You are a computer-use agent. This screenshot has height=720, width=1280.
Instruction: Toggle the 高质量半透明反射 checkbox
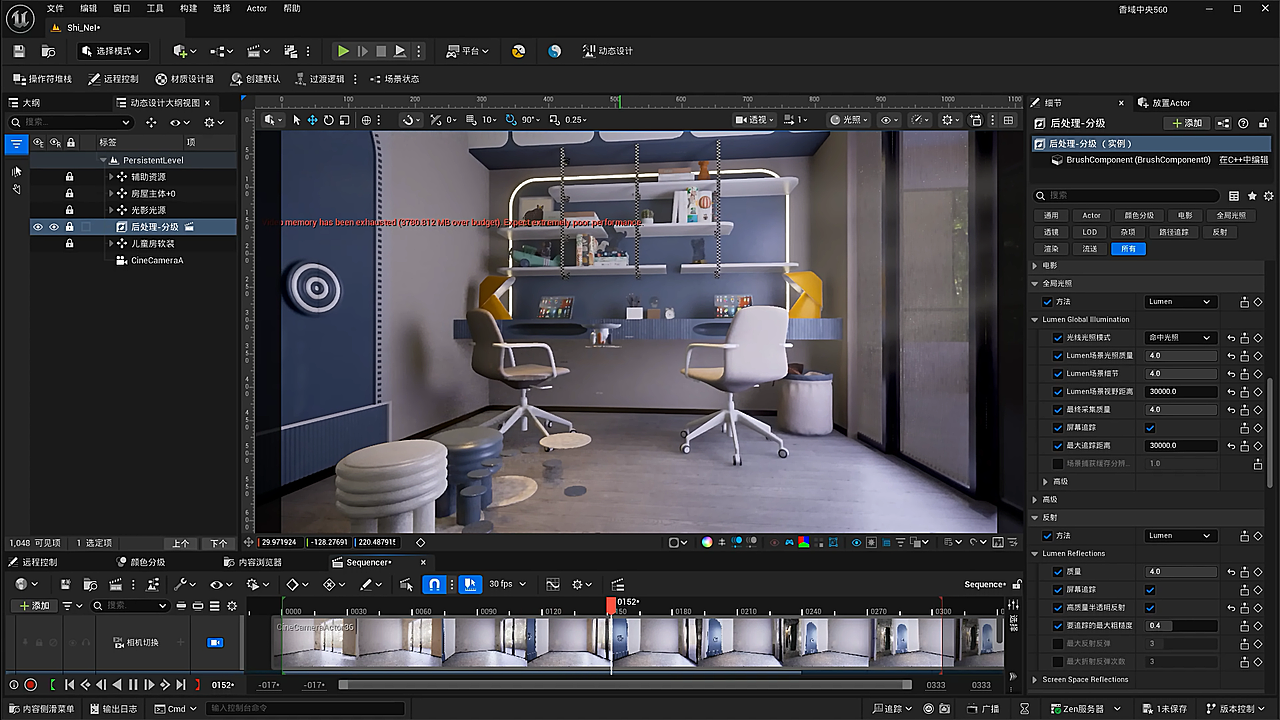(1149, 608)
